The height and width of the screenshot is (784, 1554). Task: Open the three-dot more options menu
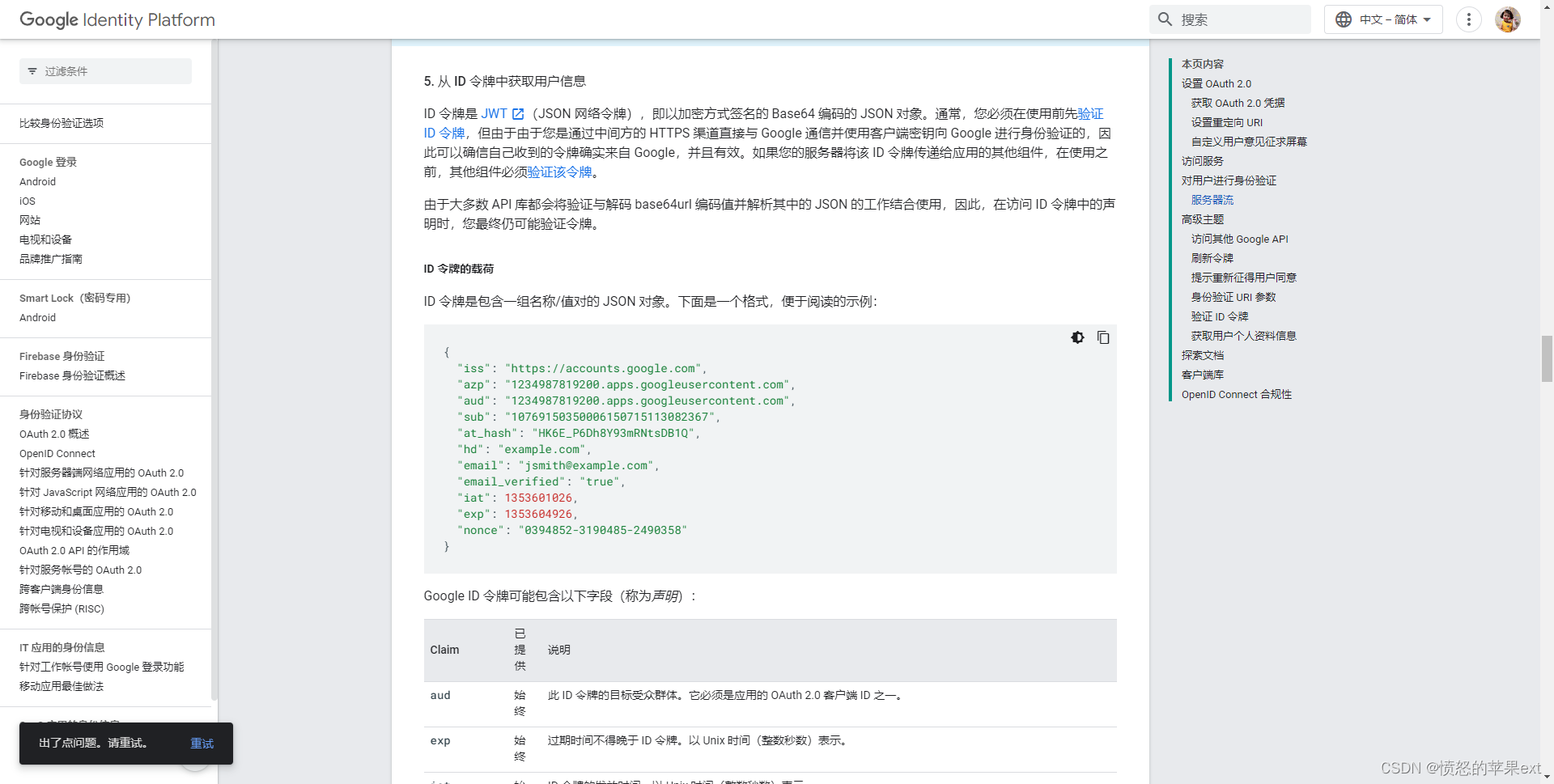point(1469,19)
